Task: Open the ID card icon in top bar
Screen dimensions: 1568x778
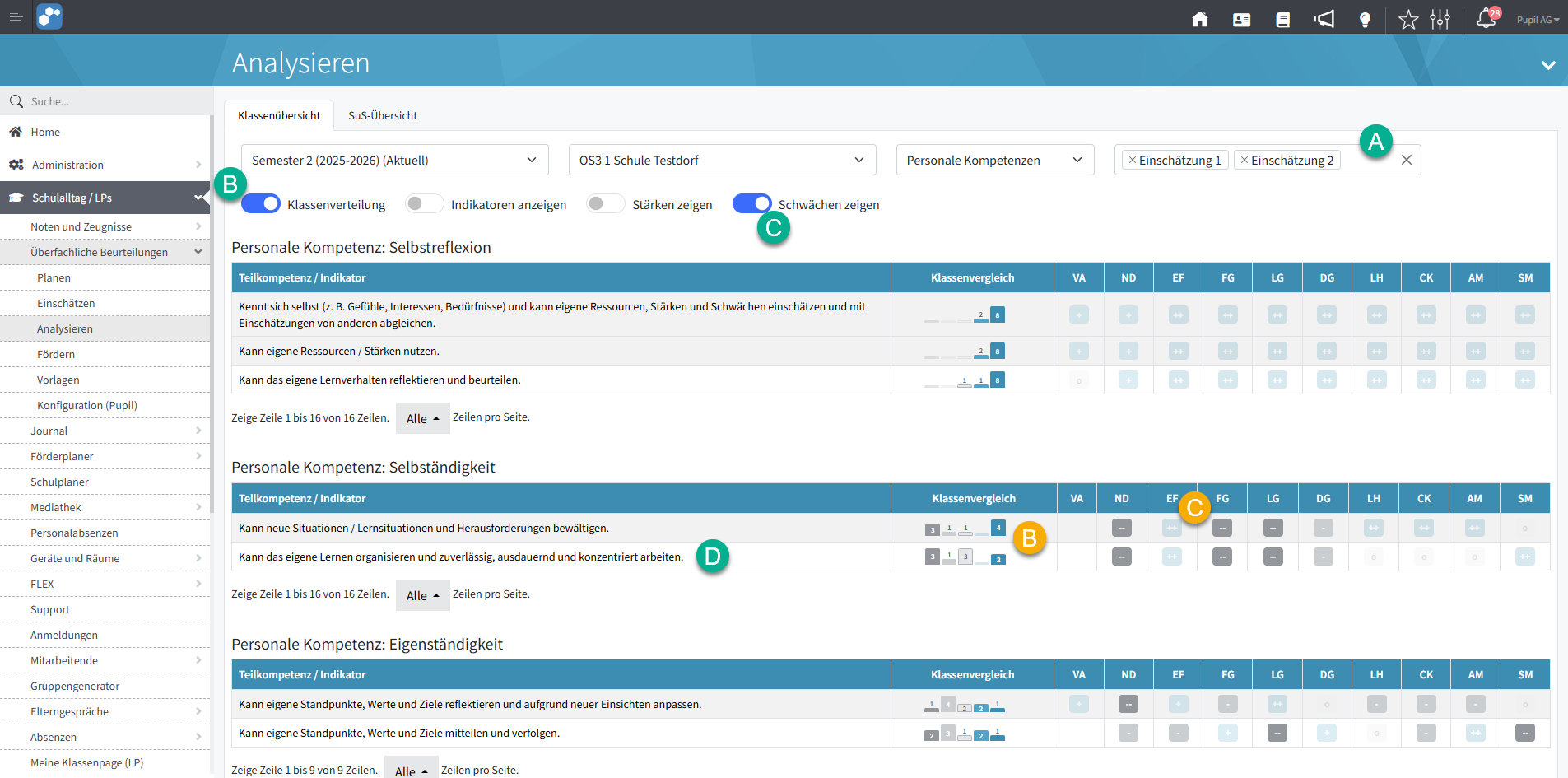Action: tap(1242, 20)
